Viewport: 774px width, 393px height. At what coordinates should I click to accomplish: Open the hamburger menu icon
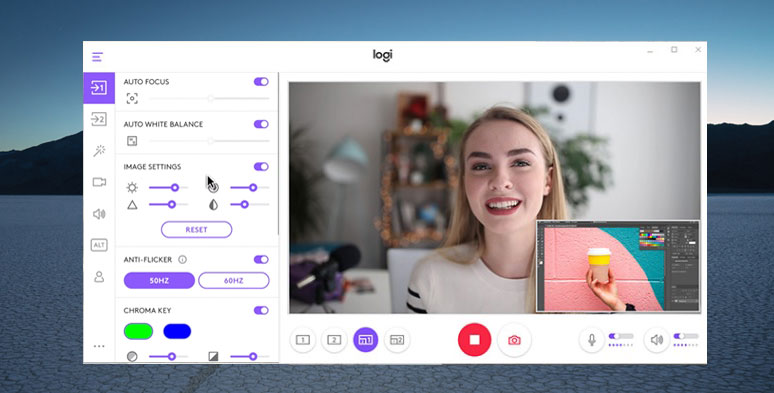(x=97, y=57)
